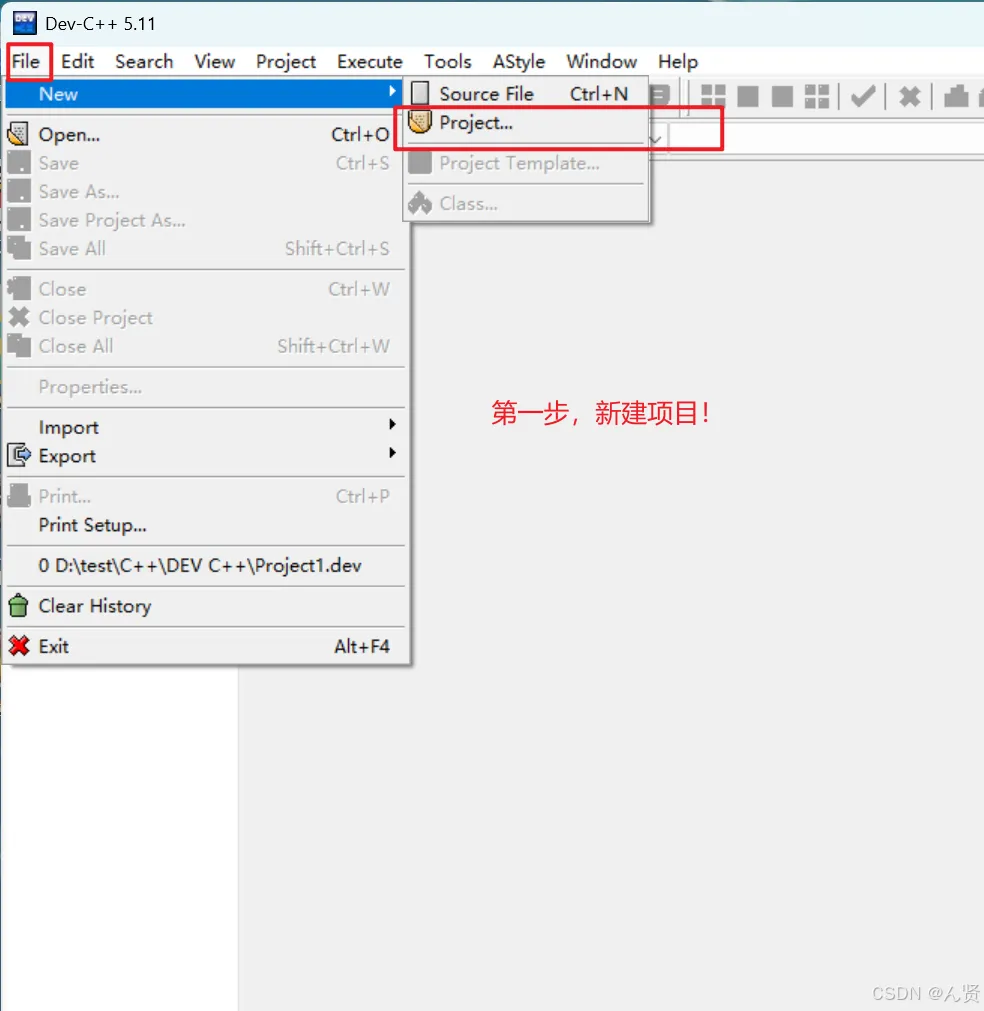Open the Help menu
Image resolution: width=984 pixels, height=1011 pixels.
(x=678, y=61)
